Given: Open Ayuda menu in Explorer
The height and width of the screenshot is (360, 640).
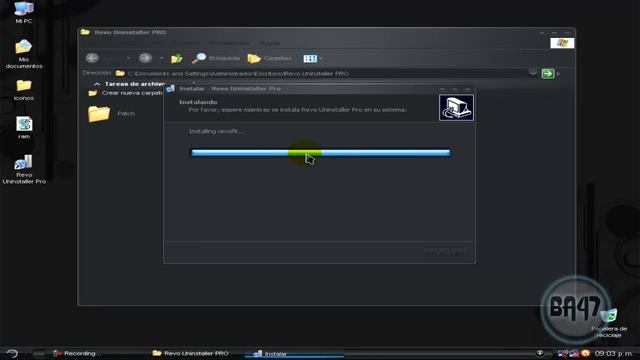Looking at the screenshot, I should (270, 43).
